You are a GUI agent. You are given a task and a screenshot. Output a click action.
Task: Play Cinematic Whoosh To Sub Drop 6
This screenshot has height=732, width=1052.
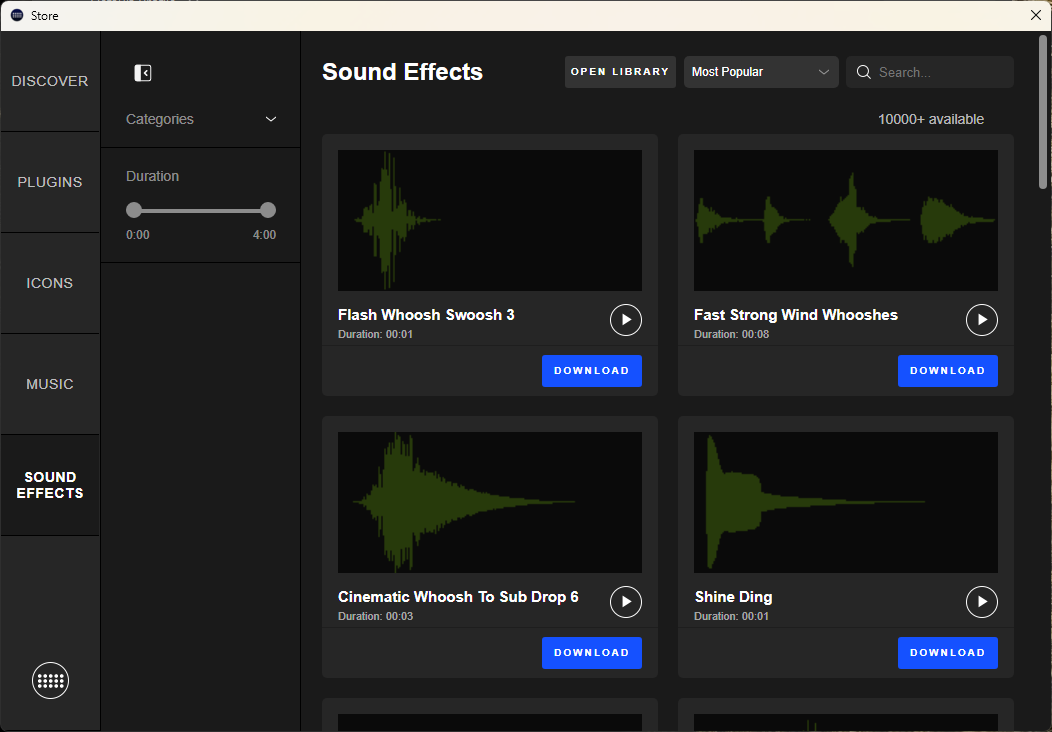tap(626, 602)
